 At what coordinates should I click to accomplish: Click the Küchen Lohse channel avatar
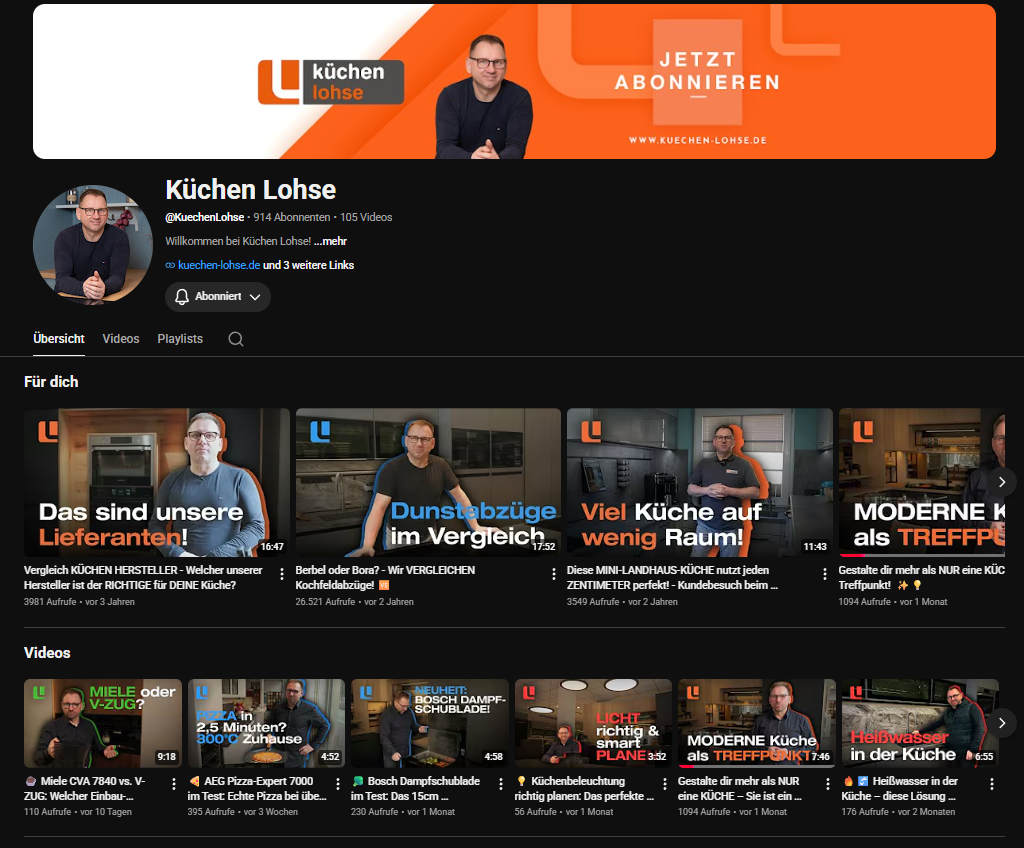(93, 244)
